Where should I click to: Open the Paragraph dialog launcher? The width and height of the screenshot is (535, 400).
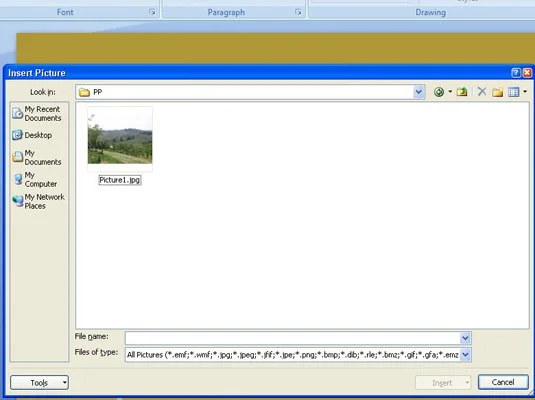click(298, 12)
